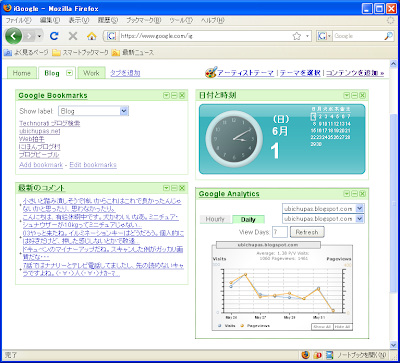Bookmark this page with the star icon

[297, 36]
